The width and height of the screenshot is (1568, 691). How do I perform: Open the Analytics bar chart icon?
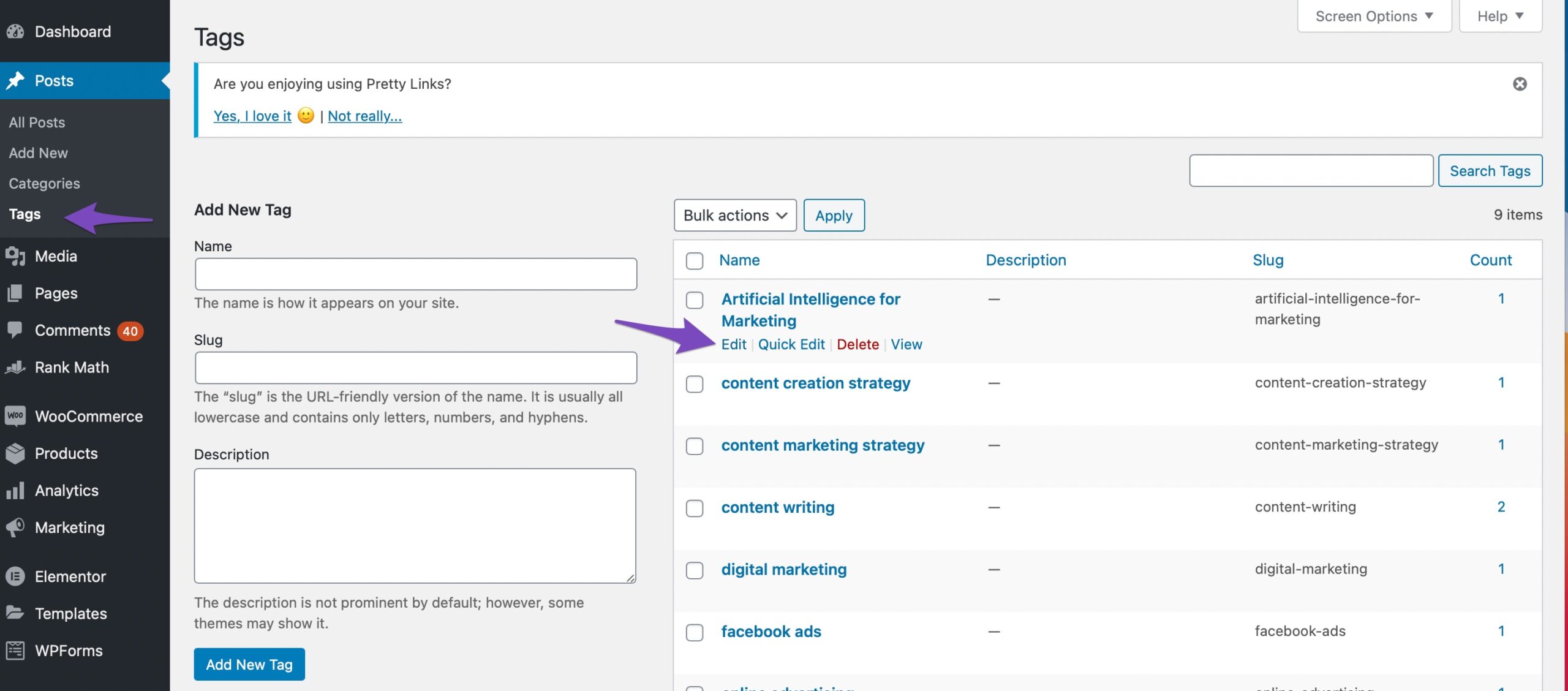pos(15,490)
